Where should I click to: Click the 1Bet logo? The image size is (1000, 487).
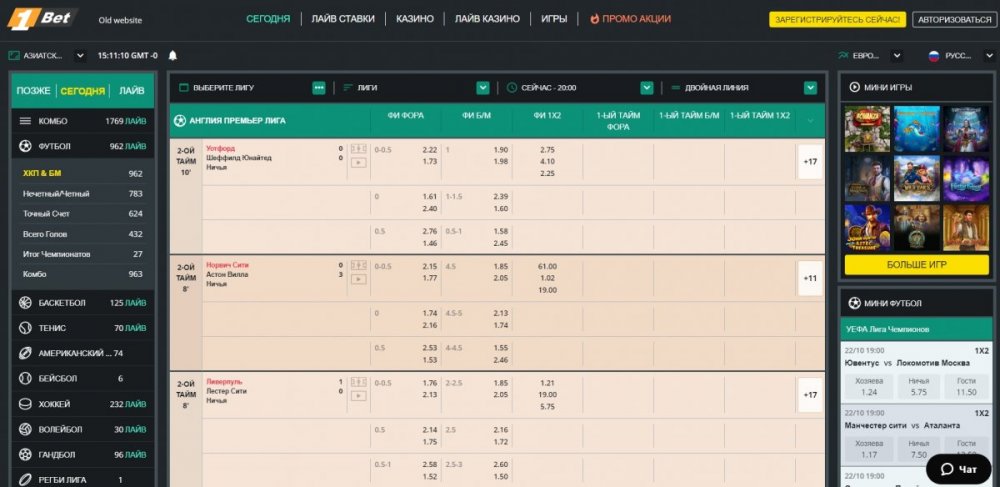(41, 18)
